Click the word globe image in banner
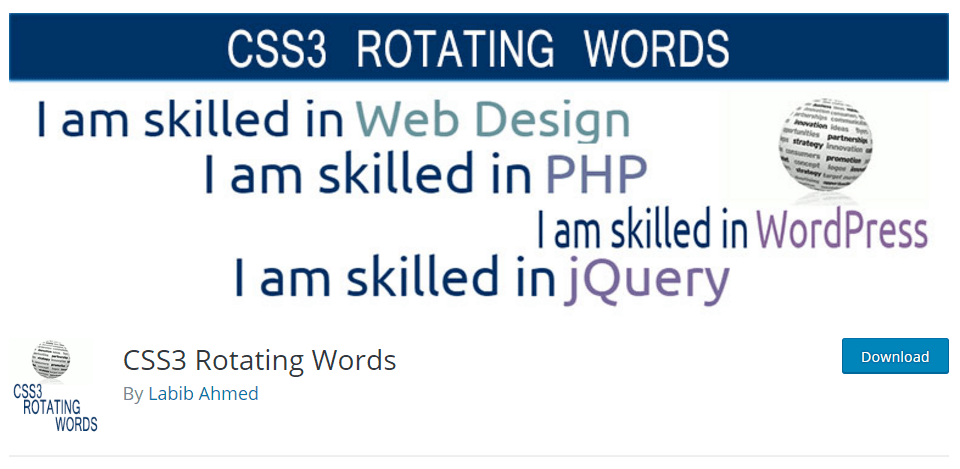 826,145
